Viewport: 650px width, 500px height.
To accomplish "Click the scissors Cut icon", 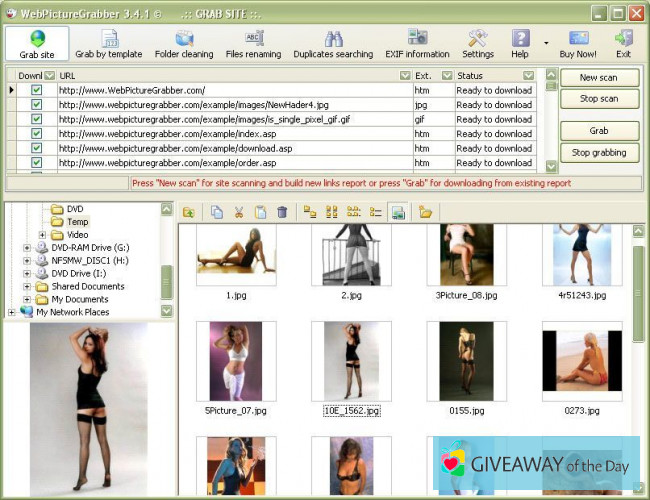I will coord(239,212).
